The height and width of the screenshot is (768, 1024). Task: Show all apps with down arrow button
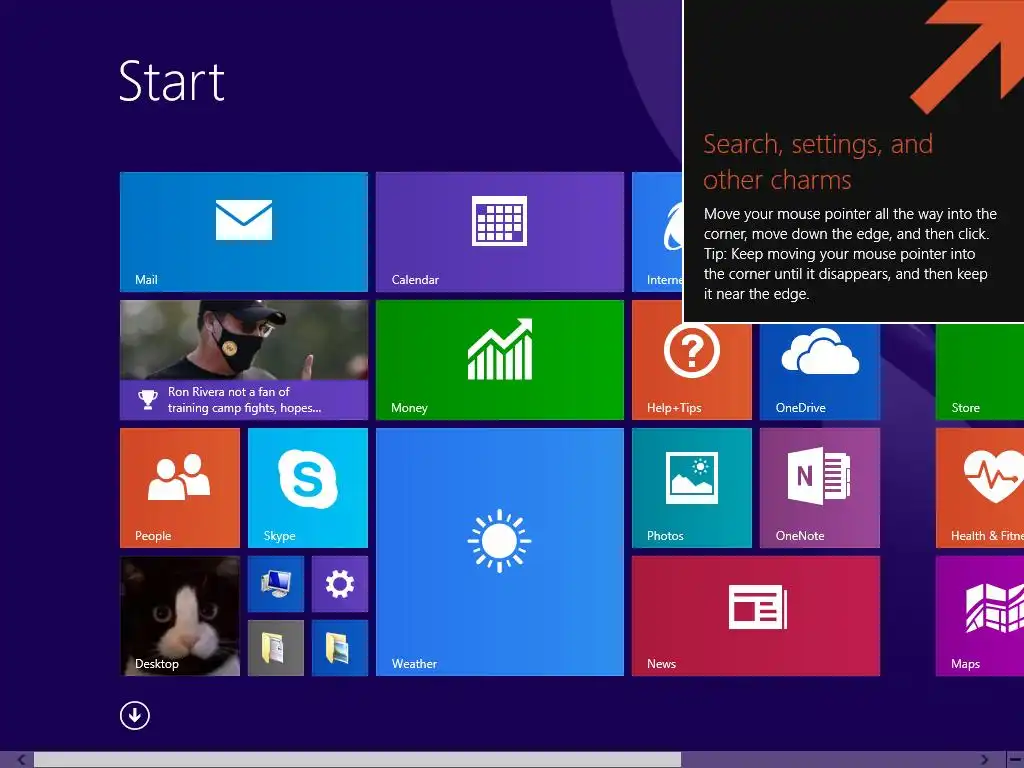135,715
